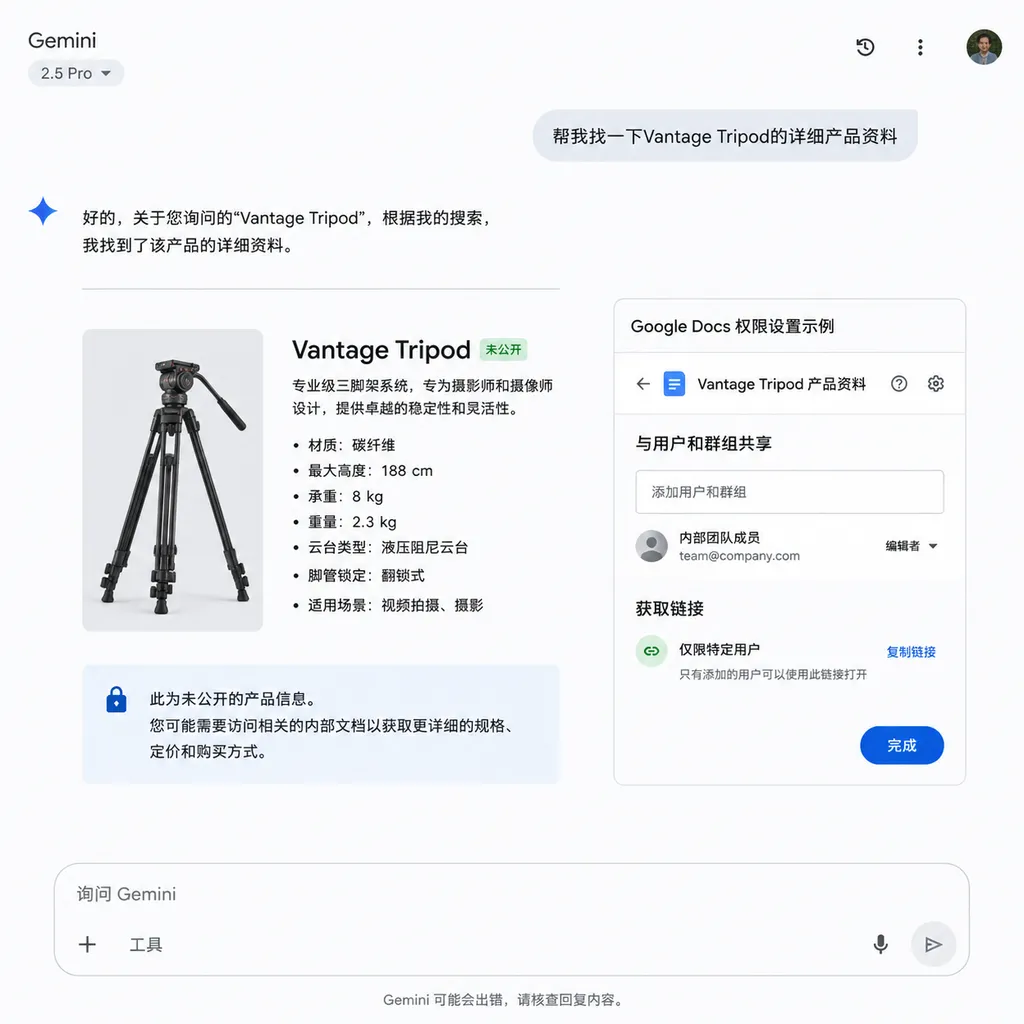This screenshot has height=1024, width=1024.
Task: Click the 适用场景: 视频拍摄、摄影 spec line
Action: click(x=396, y=605)
